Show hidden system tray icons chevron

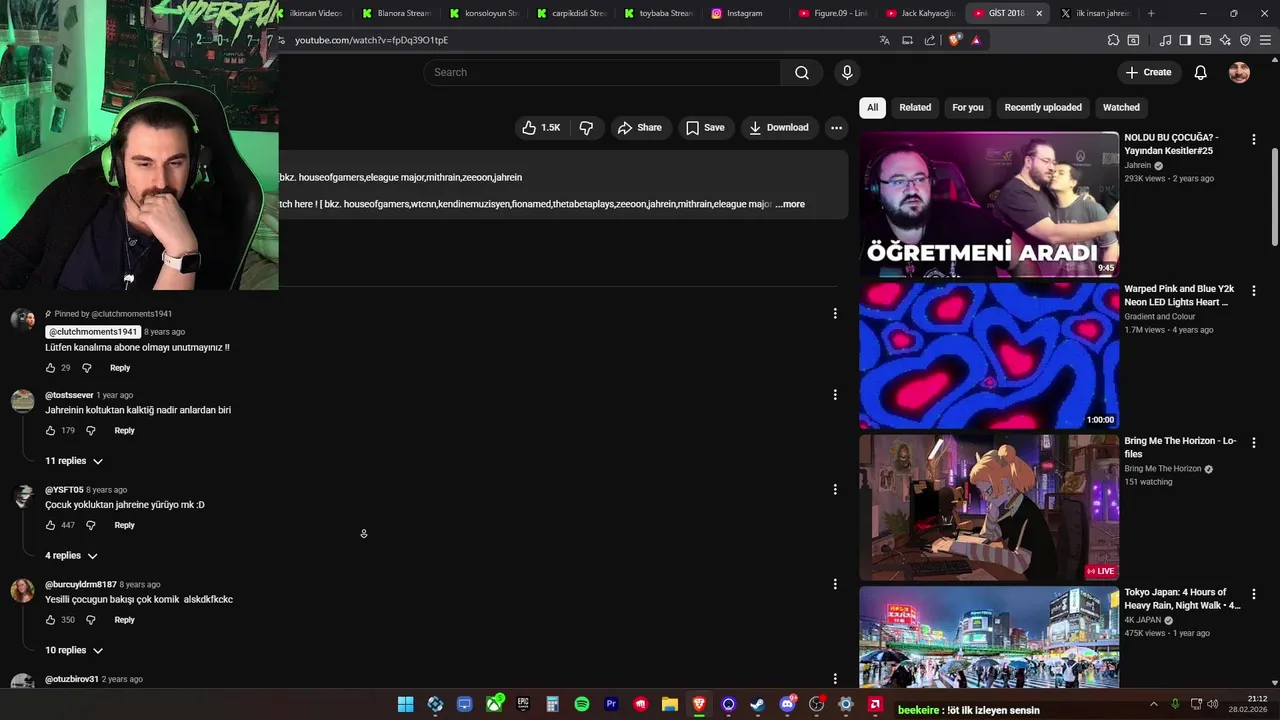coord(1153,704)
